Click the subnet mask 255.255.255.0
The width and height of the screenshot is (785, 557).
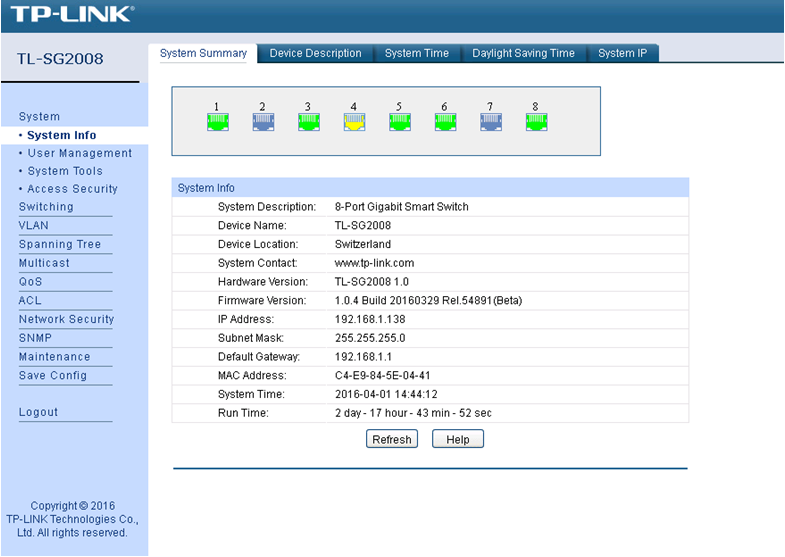(x=370, y=338)
